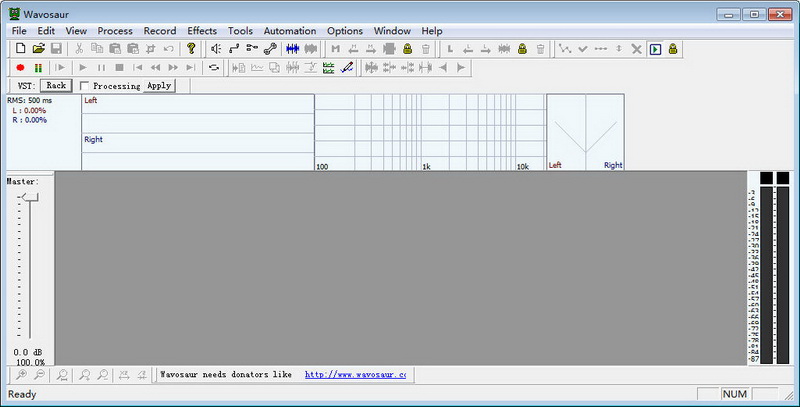
Task: Enable the VST Processing checkbox
Action: click(x=85, y=86)
